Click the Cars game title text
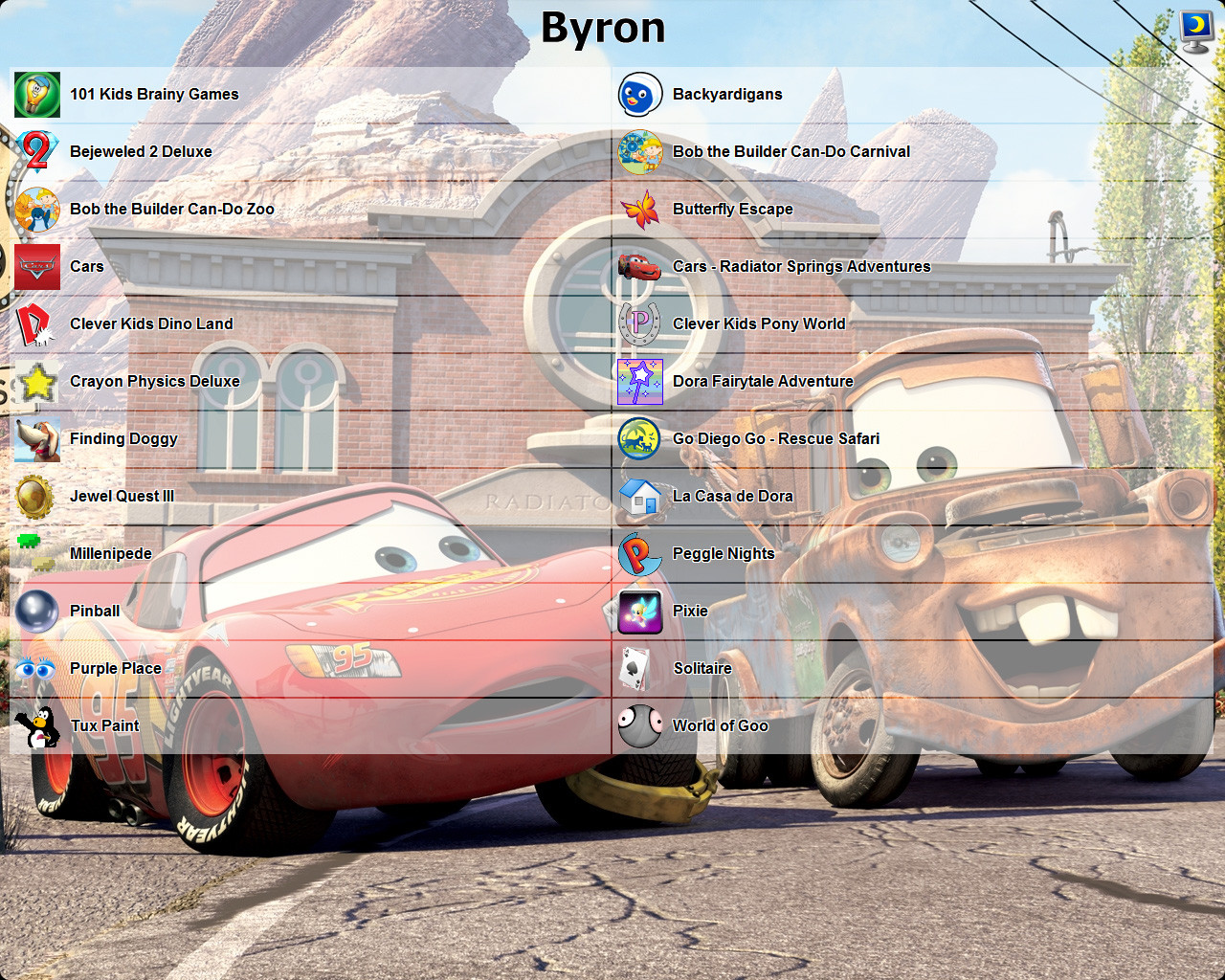The image size is (1225, 980). click(x=87, y=266)
